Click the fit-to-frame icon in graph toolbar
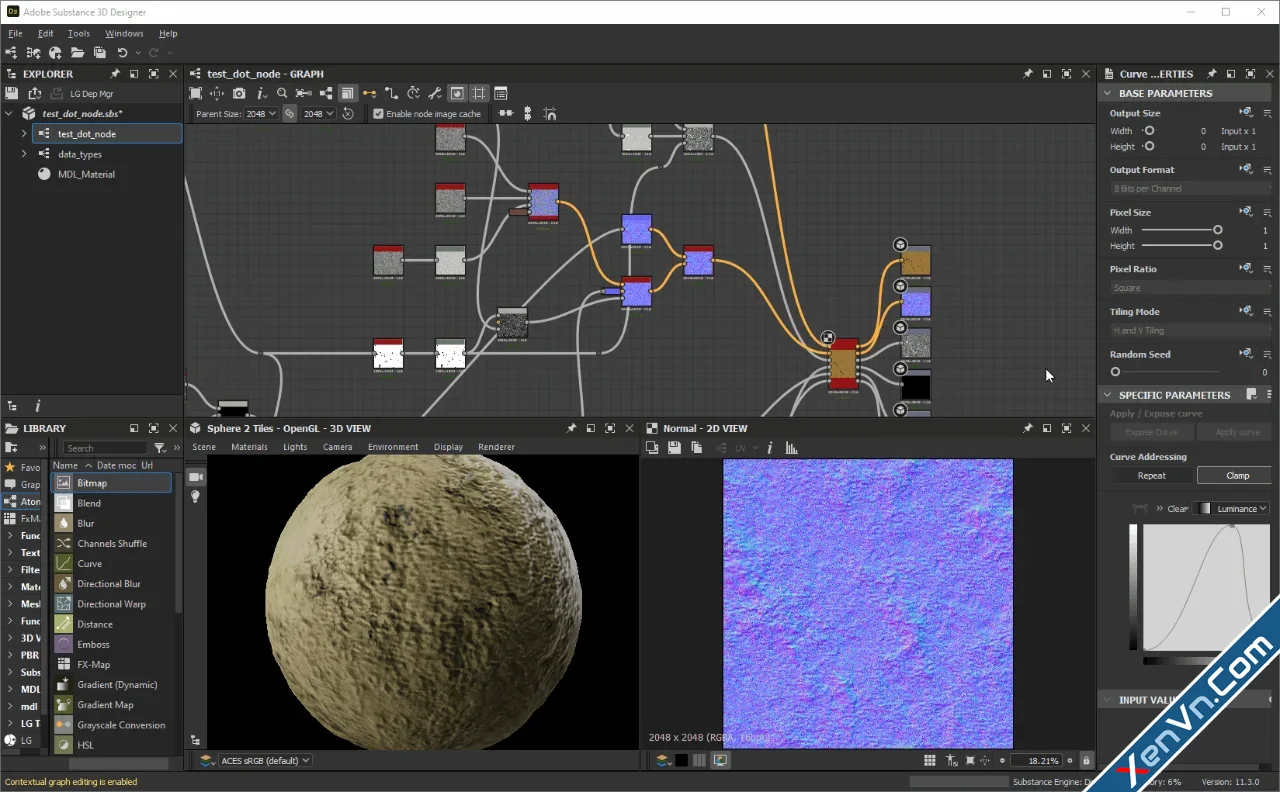1280x792 pixels. (x=196, y=93)
